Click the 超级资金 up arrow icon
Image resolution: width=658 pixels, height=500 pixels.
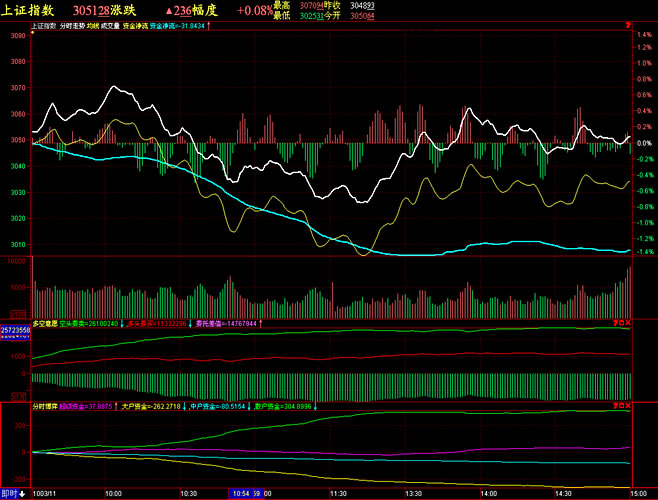[x=115, y=407]
